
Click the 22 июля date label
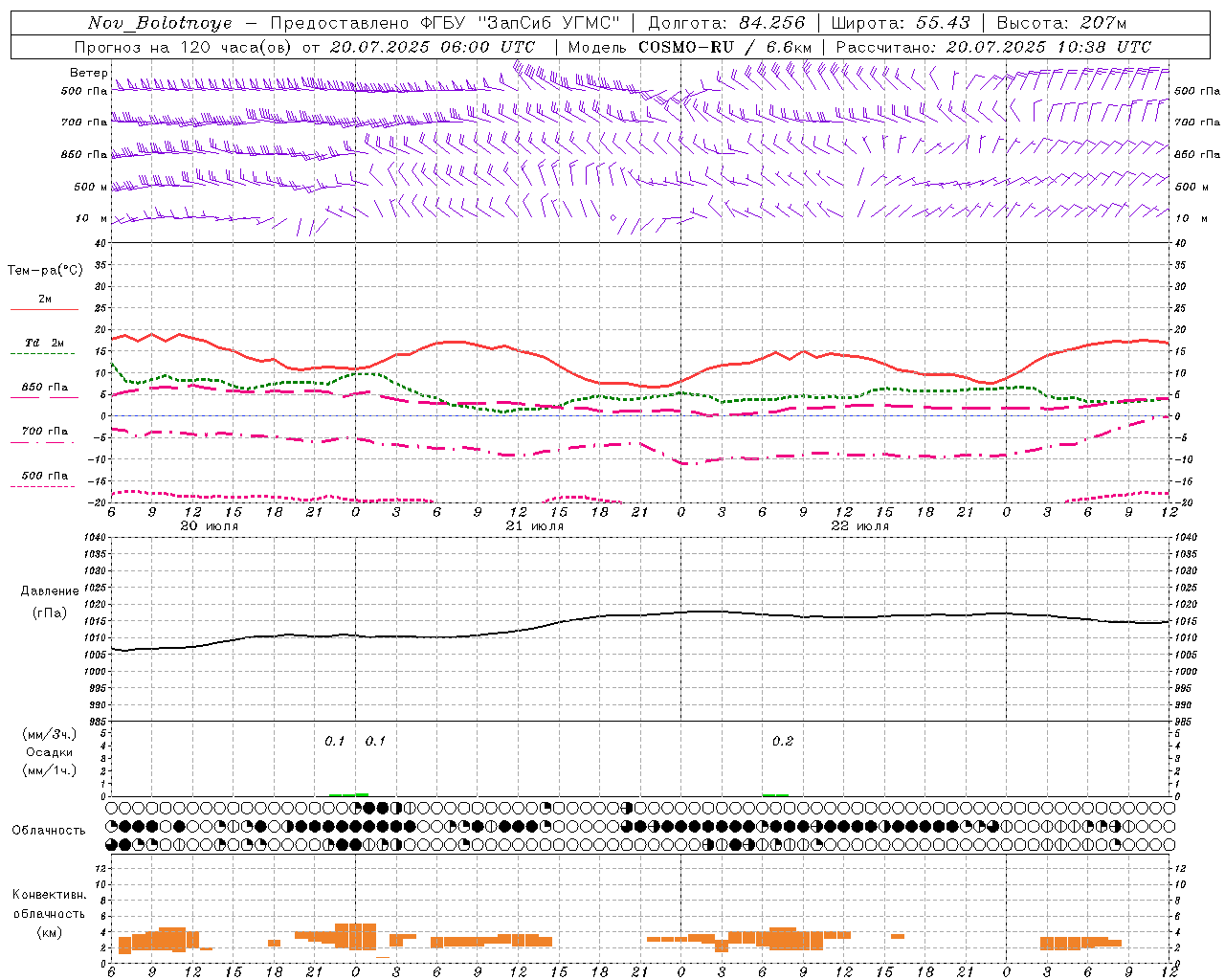pyautogui.click(x=860, y=526)
